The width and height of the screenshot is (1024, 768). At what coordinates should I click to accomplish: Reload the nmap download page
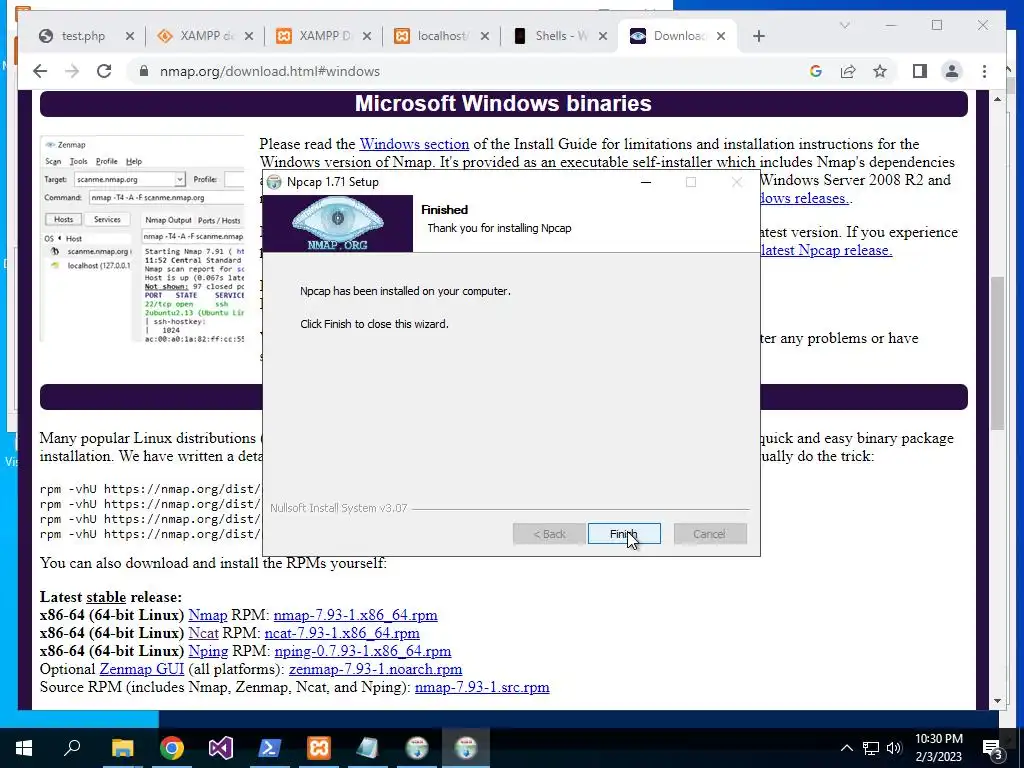click(104, 71)
